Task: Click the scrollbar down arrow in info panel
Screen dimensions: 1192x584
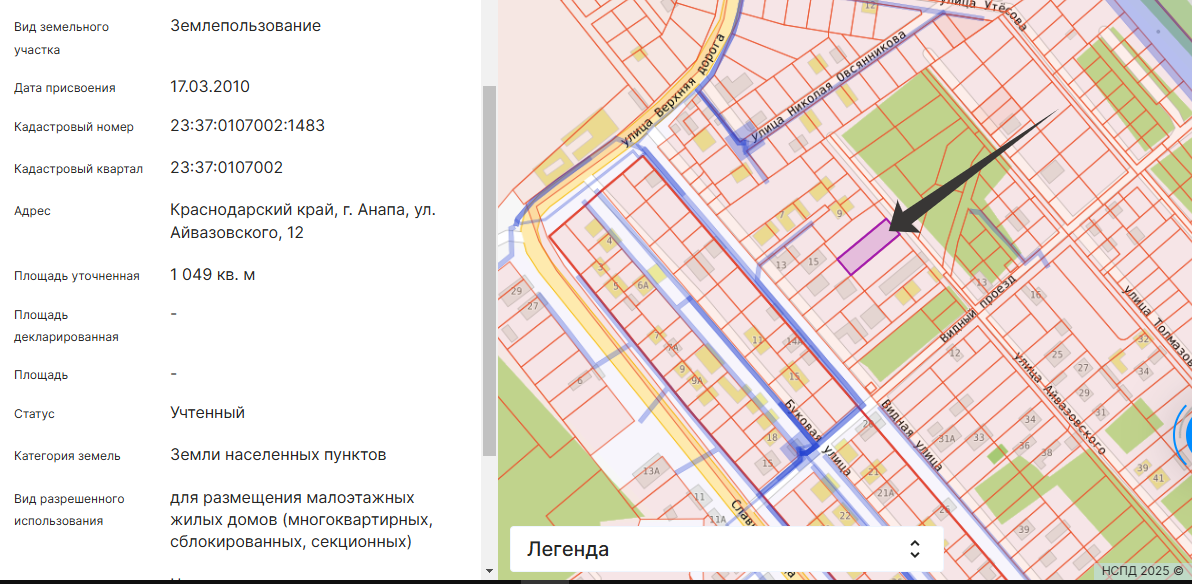Action: tap(489, 571)
